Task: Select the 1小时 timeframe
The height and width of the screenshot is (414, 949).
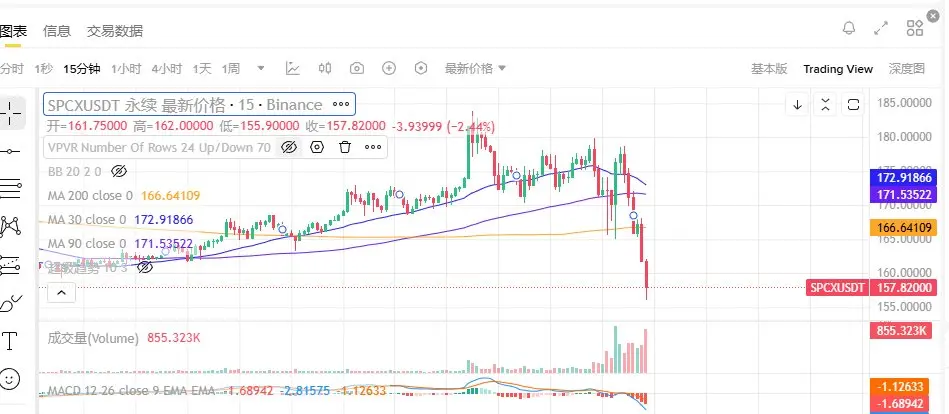Action: click(126, 69)
